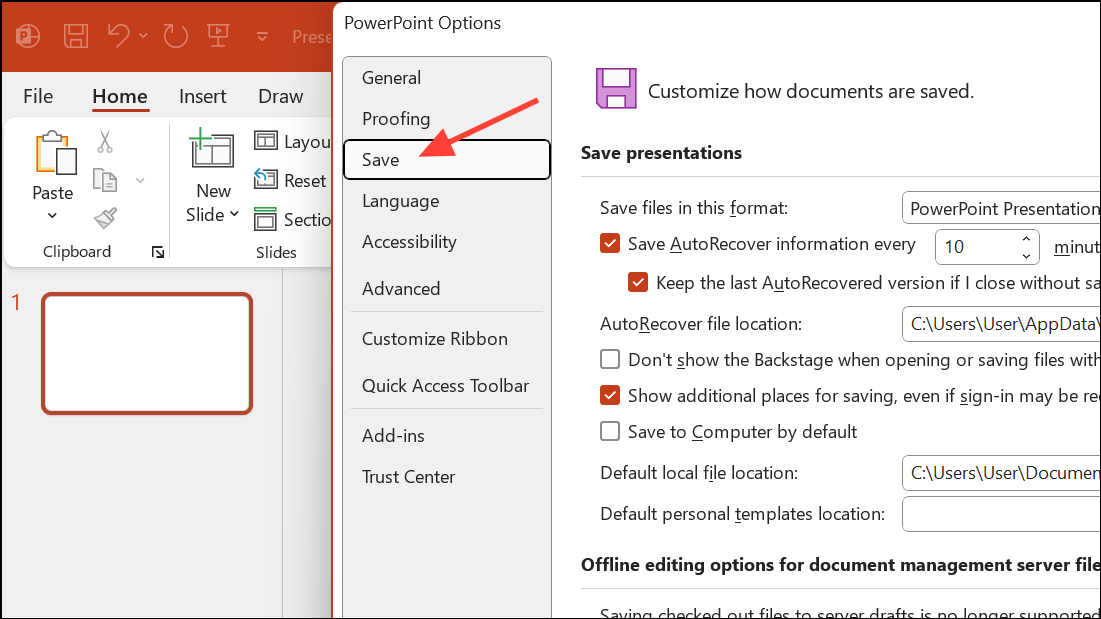The width and height of the screenshot is (1101, 619).
Task: Increase AutoRecover minutes with up arrow
Action: point(1026,239)
